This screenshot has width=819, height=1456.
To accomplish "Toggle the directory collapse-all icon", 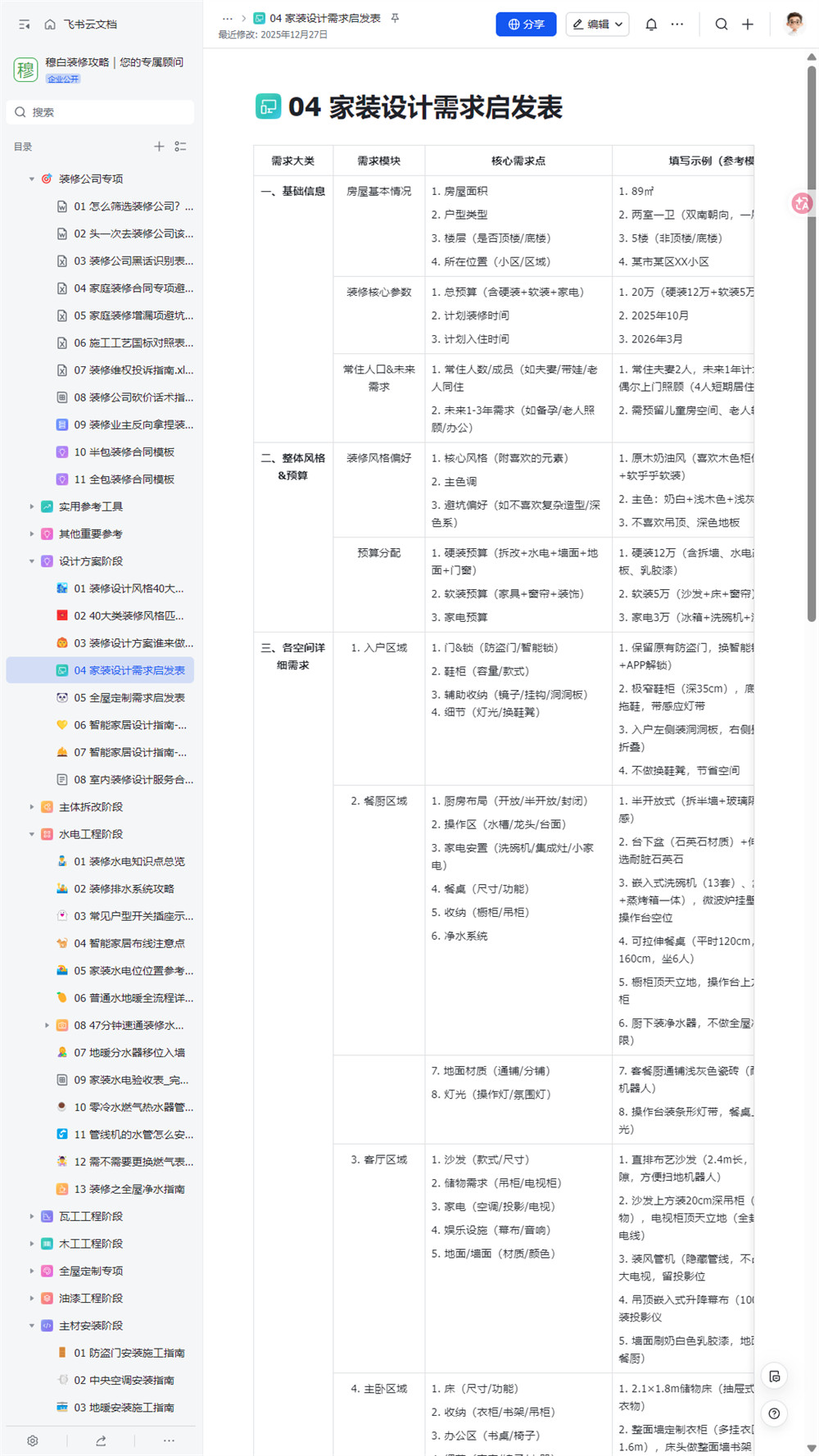I will pyautogui.click(x=181, y=147).
